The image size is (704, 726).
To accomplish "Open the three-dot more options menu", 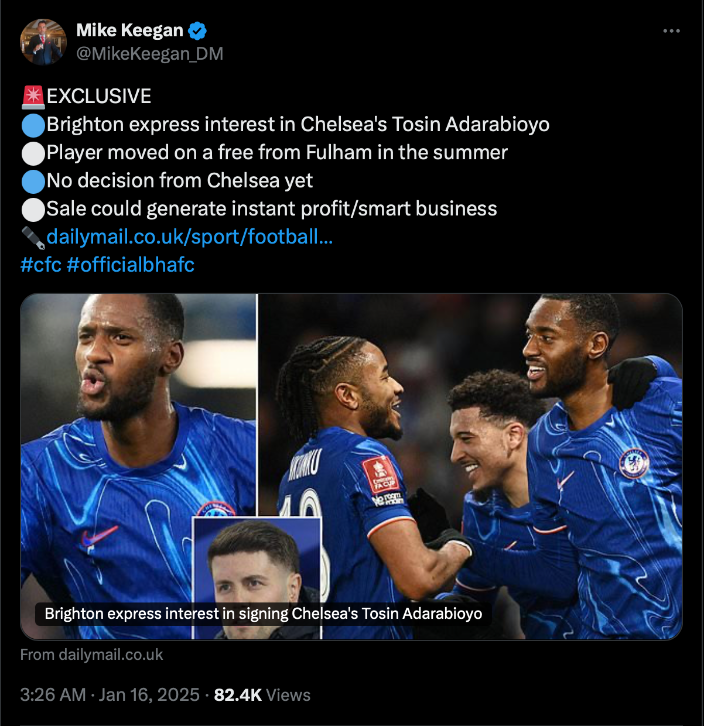I will tap(672, 31).
